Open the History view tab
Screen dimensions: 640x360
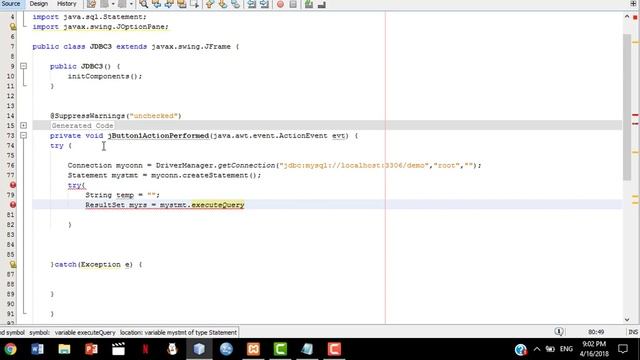tap(67, 4)
